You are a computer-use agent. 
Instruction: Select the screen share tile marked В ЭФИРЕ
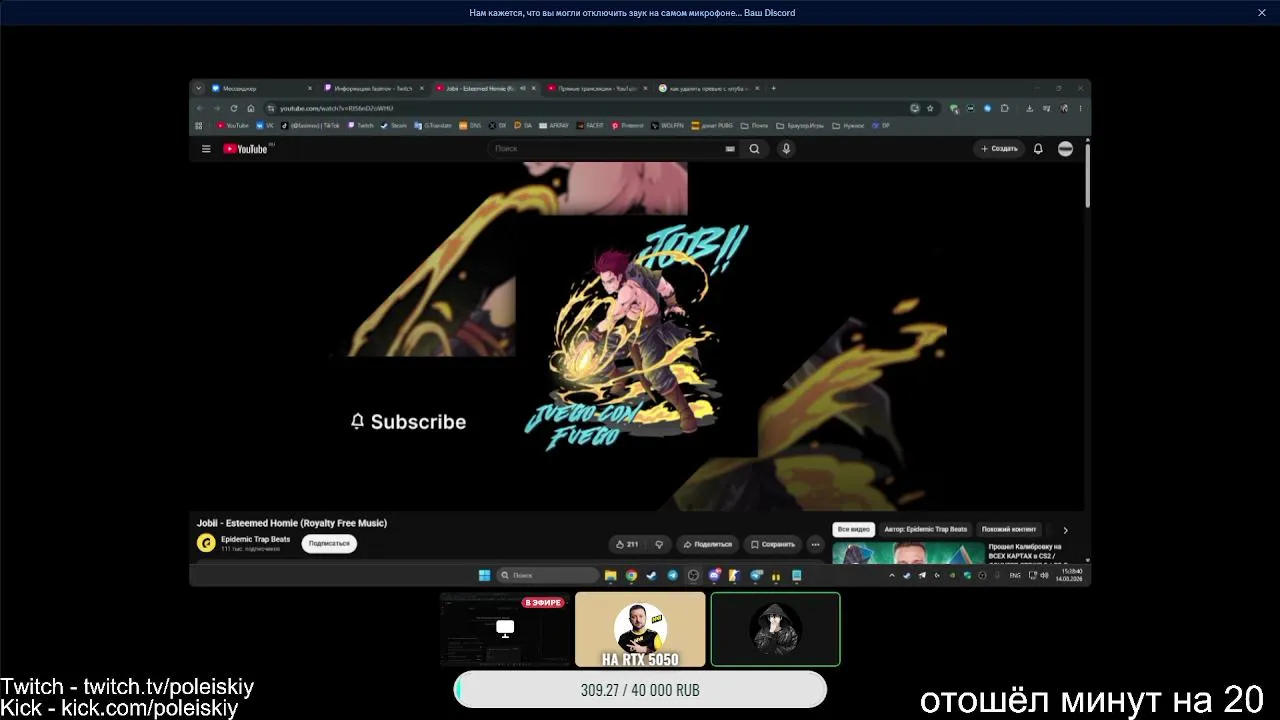505,629
